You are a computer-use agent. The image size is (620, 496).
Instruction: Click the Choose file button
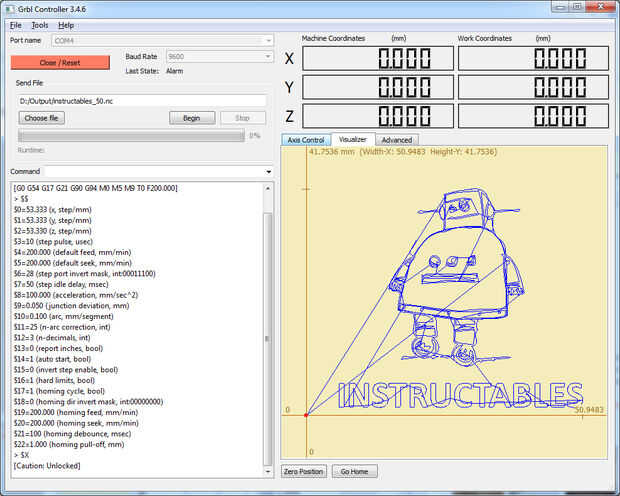tap(42, 118)
